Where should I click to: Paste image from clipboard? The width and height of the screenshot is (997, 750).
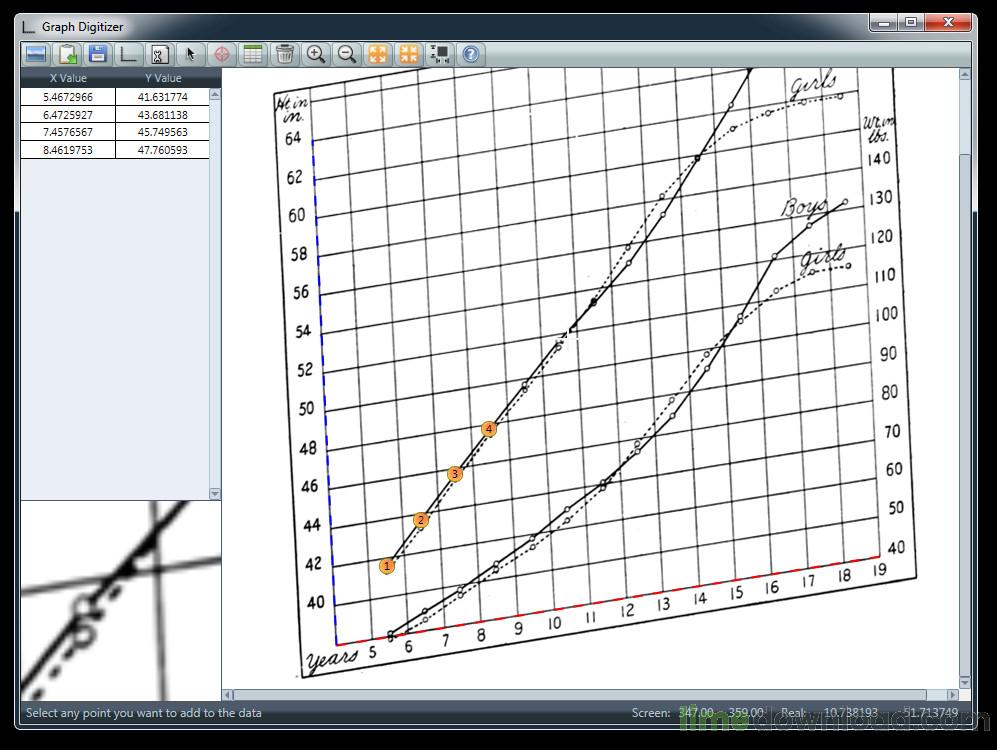pos(67,55)
